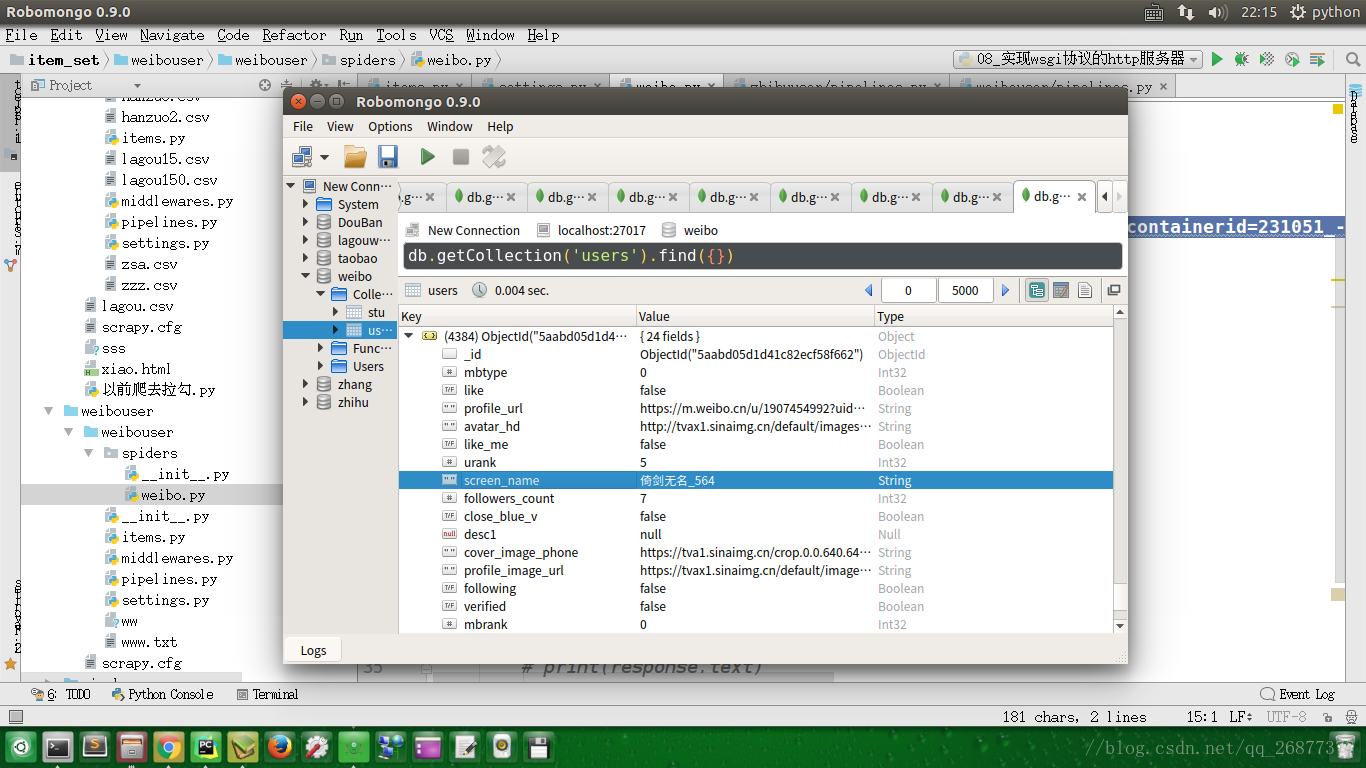1366x768 pixels.
Task: Open Sublime Text from the dock
Action: [x=95, y=746]
